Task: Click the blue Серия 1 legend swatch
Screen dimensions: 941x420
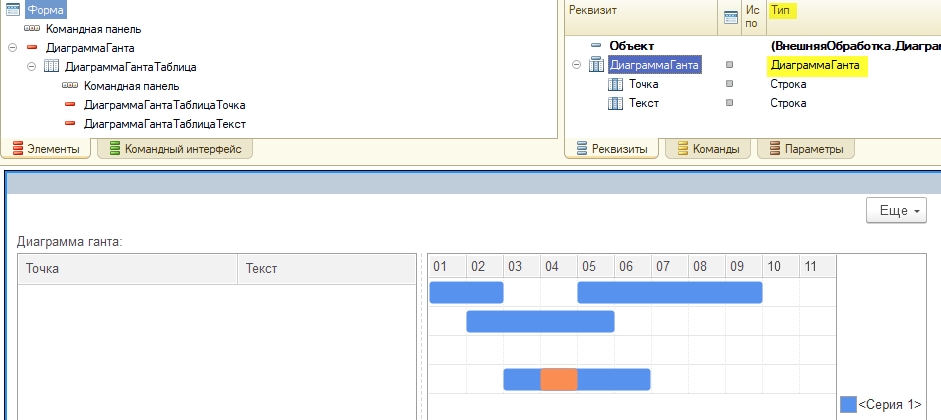Action: click(x=848, y=404)
